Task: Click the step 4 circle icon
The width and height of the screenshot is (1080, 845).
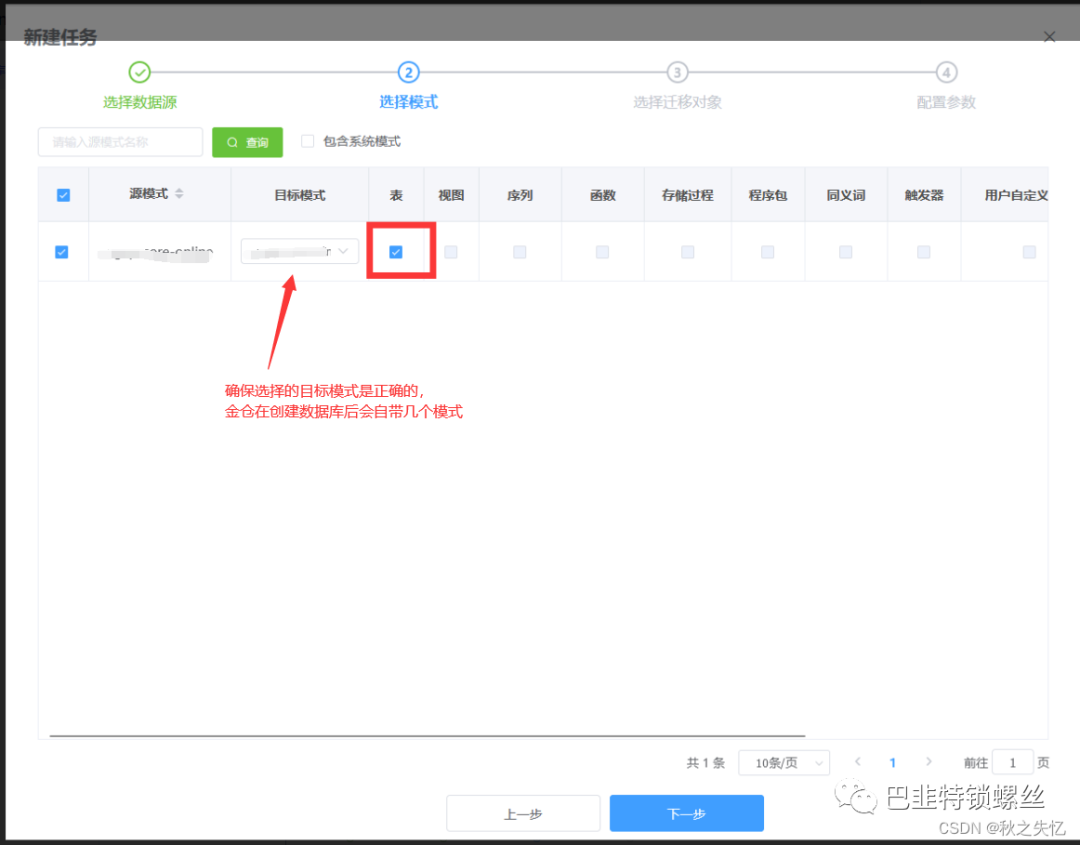Action: pos(946,72)
